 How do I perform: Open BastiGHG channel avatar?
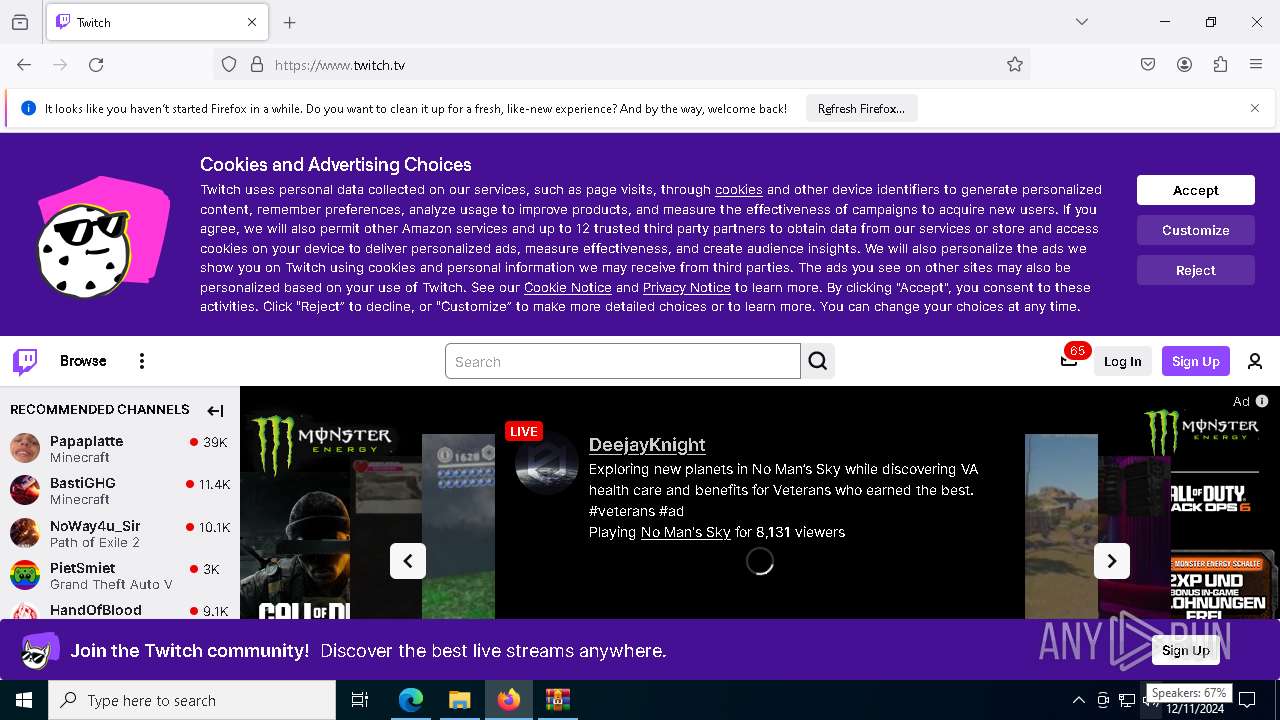pos(25,490)
